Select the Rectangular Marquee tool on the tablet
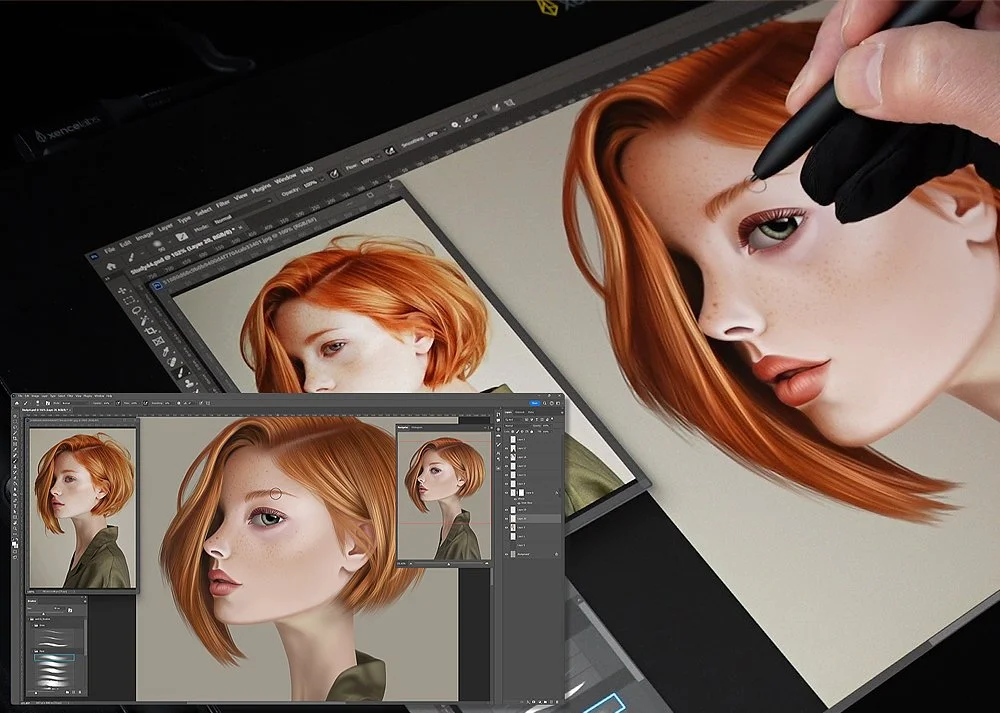The height and width of the screenshot is (713, 1000). click(129, 300)
